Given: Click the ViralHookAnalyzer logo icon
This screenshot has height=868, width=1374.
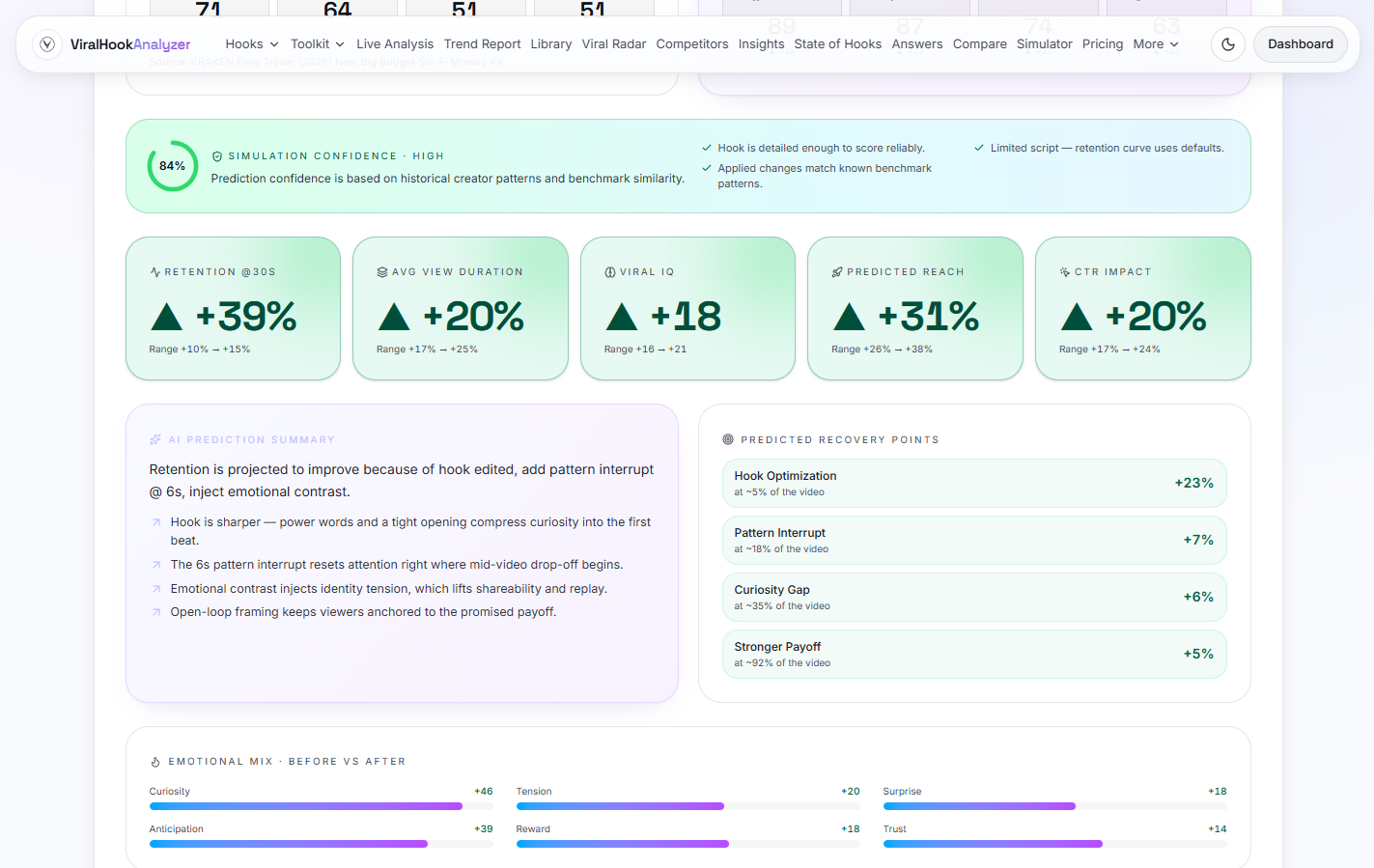Looking at the screenshot, I should tap(47, 44).
